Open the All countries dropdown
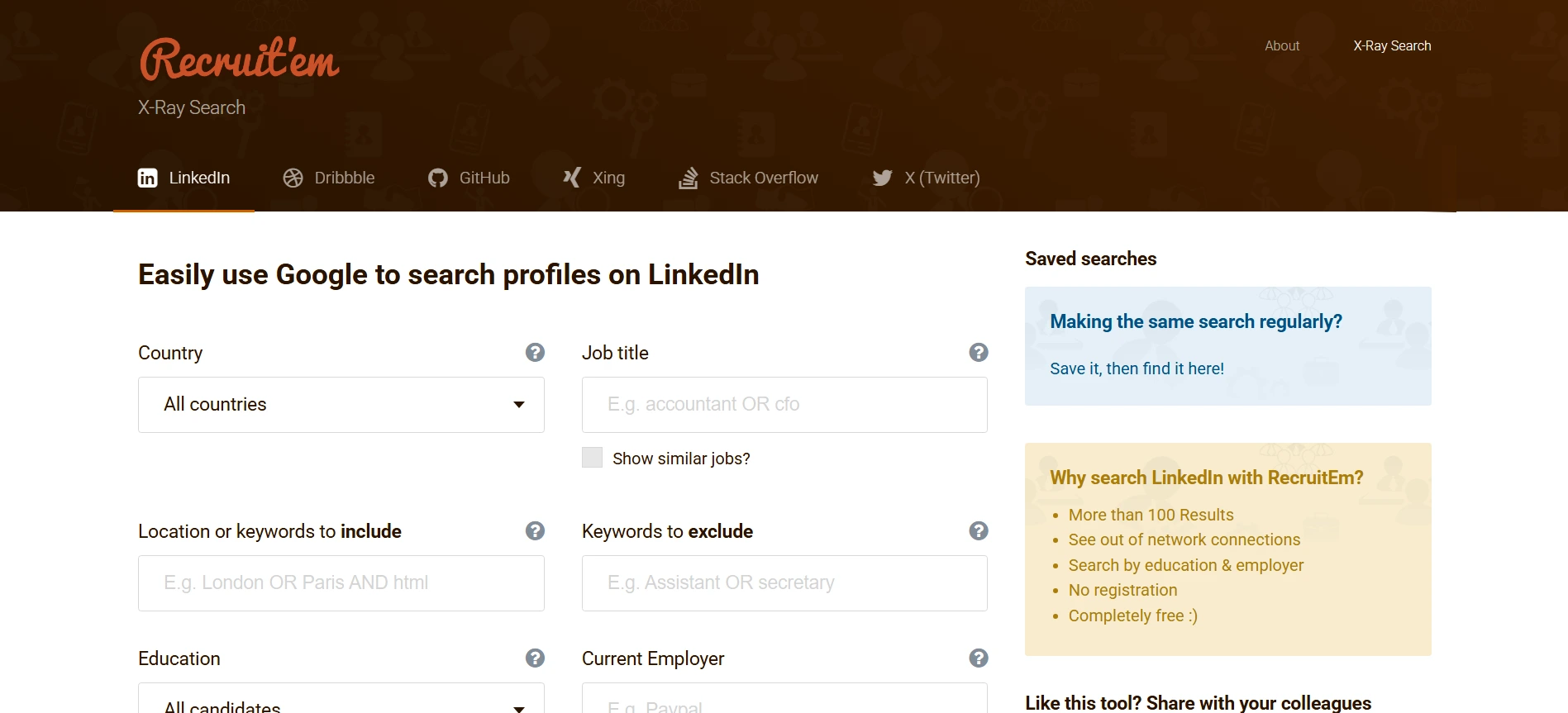The width and height of the screenshot is (1568, 713). (341, 405)
